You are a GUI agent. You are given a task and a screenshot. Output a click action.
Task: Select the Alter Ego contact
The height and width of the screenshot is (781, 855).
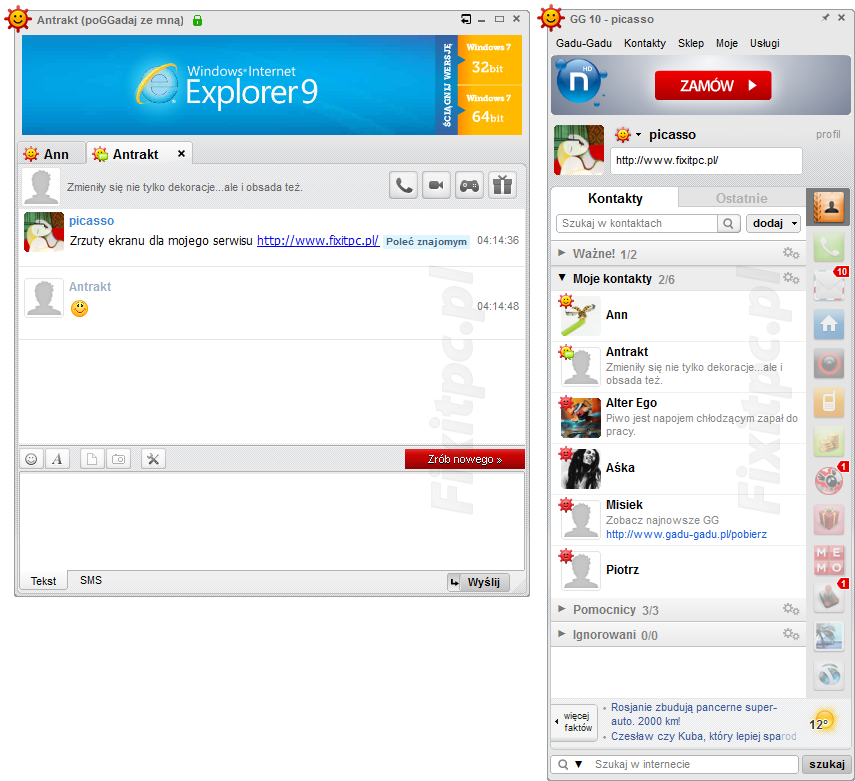click(678, 418)
